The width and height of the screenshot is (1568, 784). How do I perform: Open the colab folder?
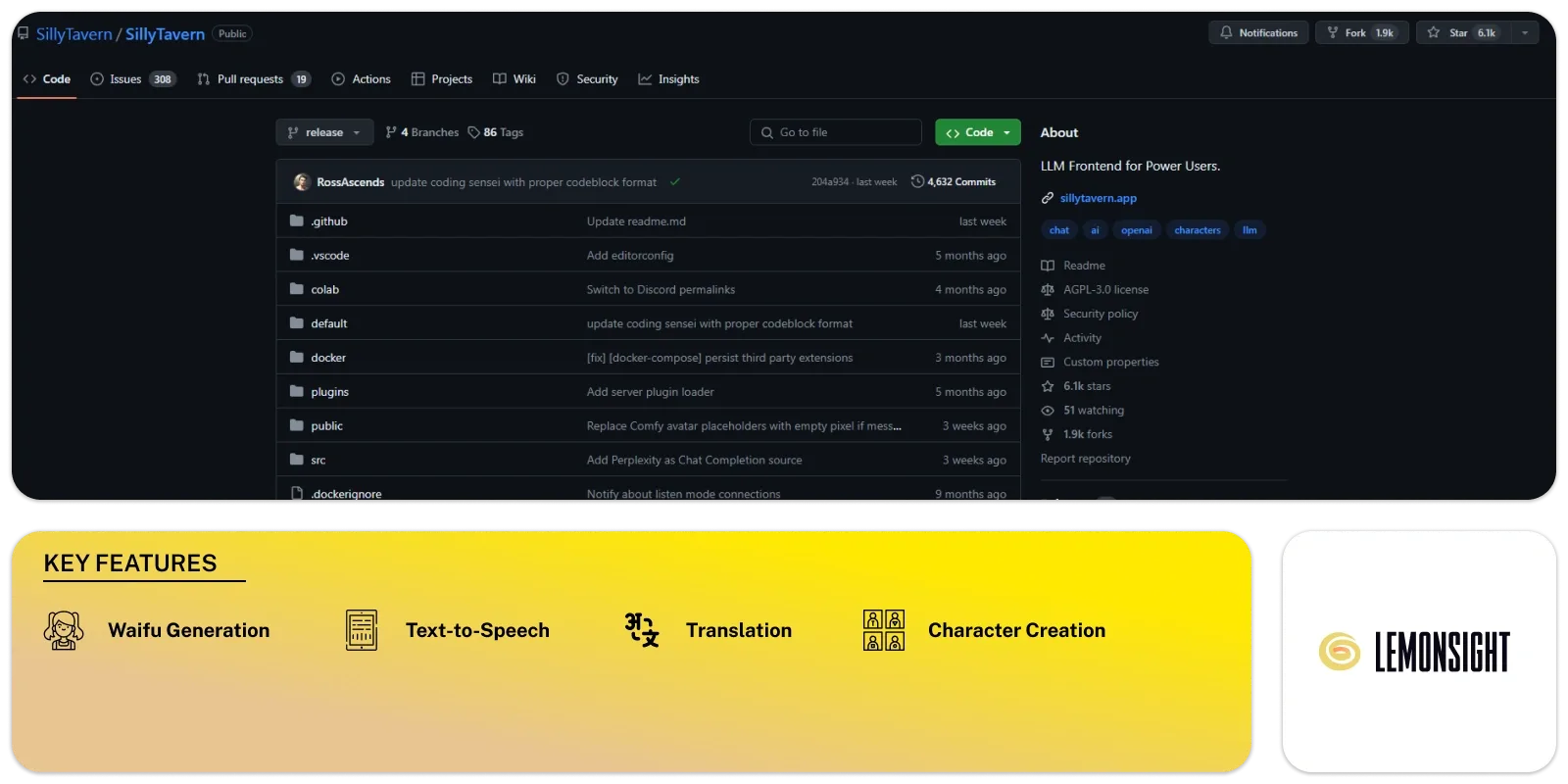(x=325, y=290)
